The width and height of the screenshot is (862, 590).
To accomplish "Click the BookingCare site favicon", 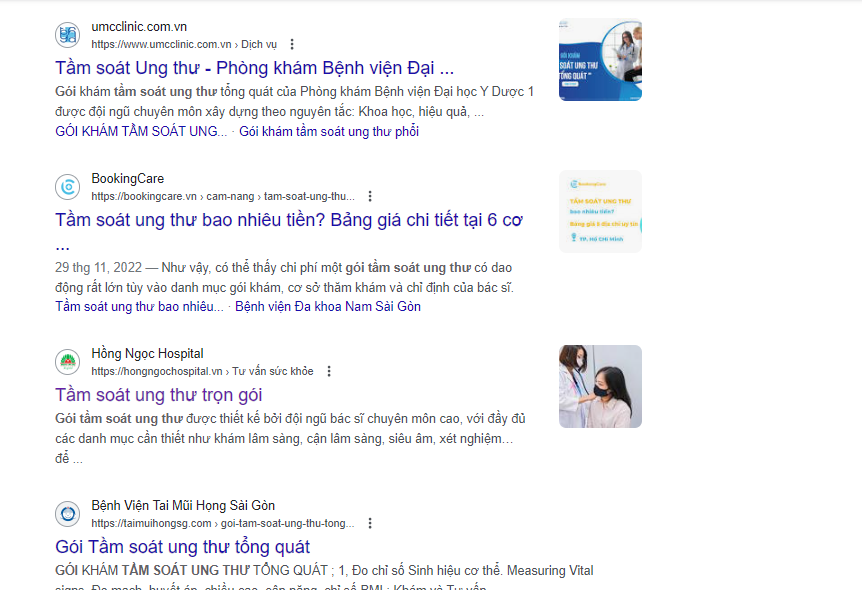I will coord(68,187).
